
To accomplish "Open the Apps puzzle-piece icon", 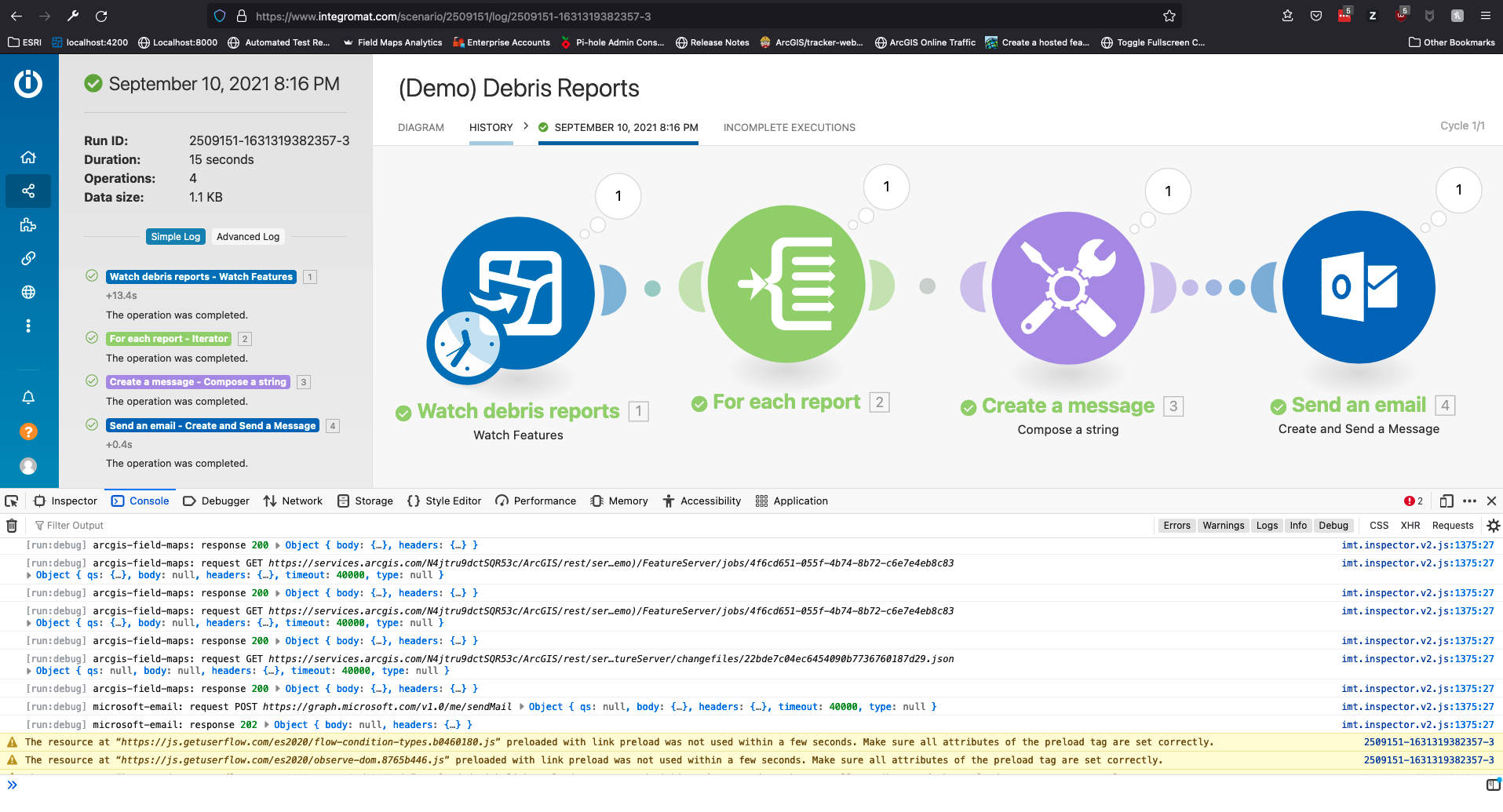I will click(28, 225).
